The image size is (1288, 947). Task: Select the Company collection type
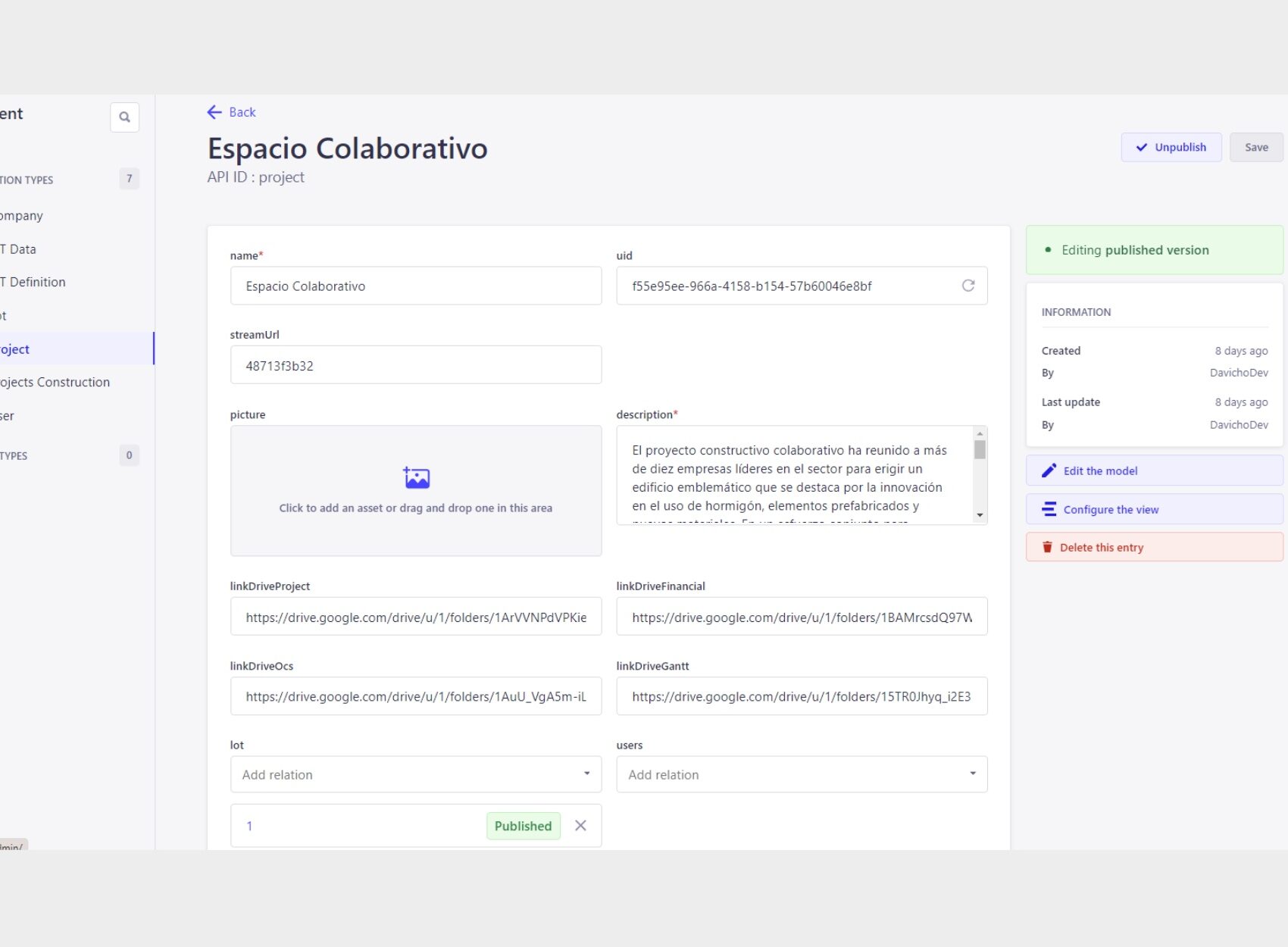[21, 216]
